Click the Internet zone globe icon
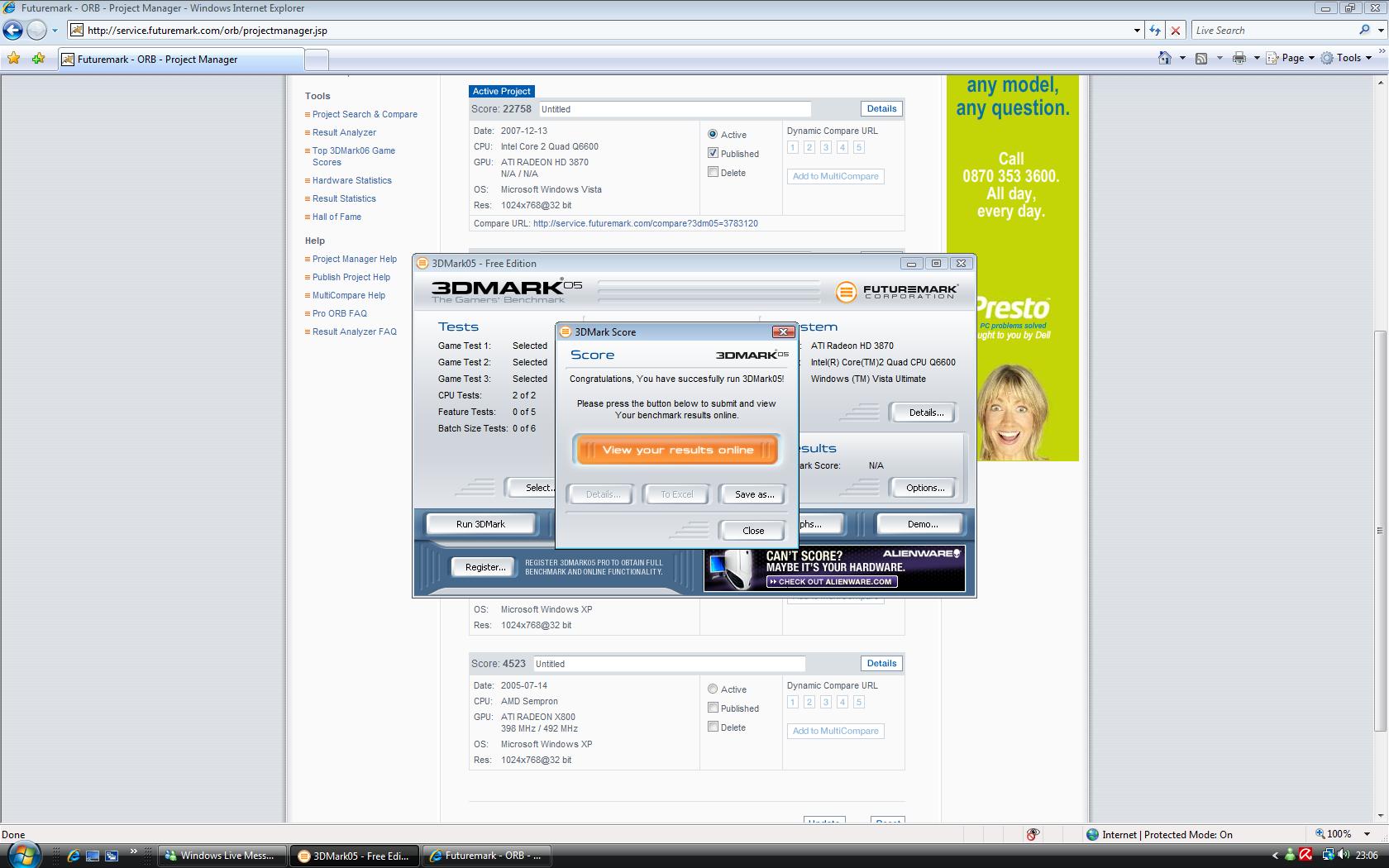 [x=1092, y=834]
